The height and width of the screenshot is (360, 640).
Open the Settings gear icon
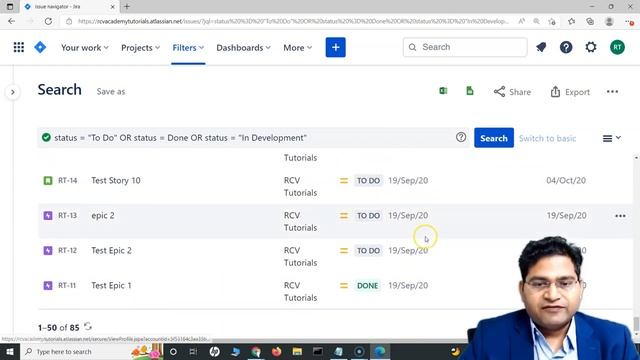(x=591, y=47)
